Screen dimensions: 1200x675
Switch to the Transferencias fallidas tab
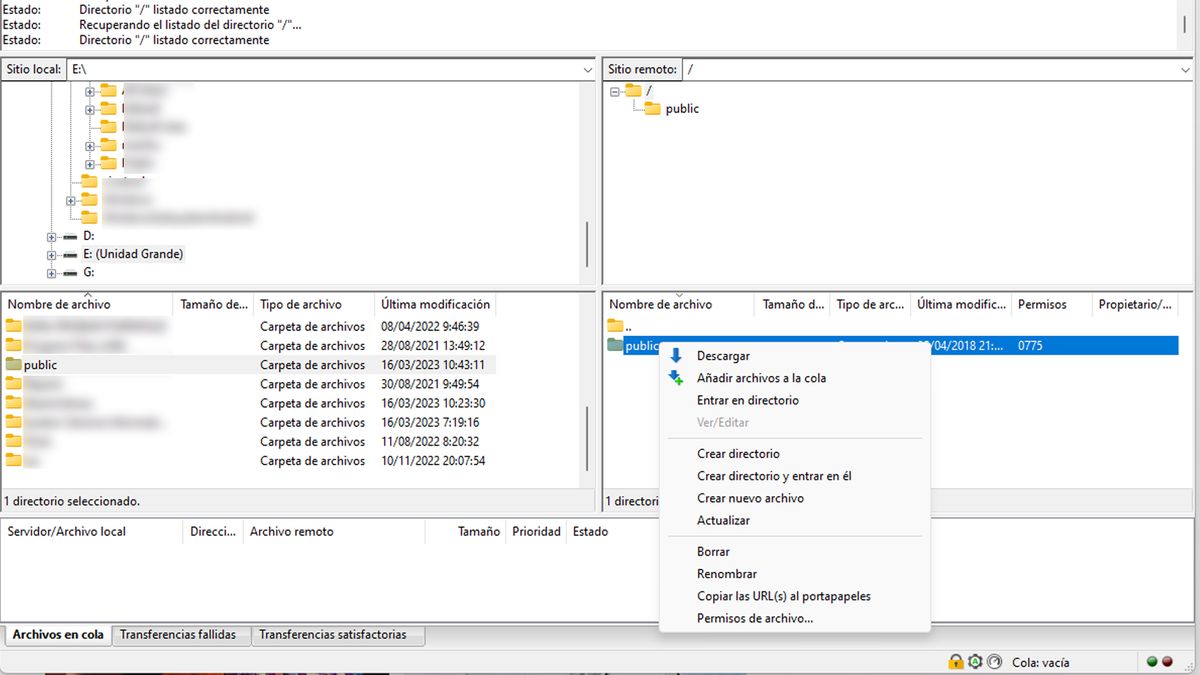180,634
